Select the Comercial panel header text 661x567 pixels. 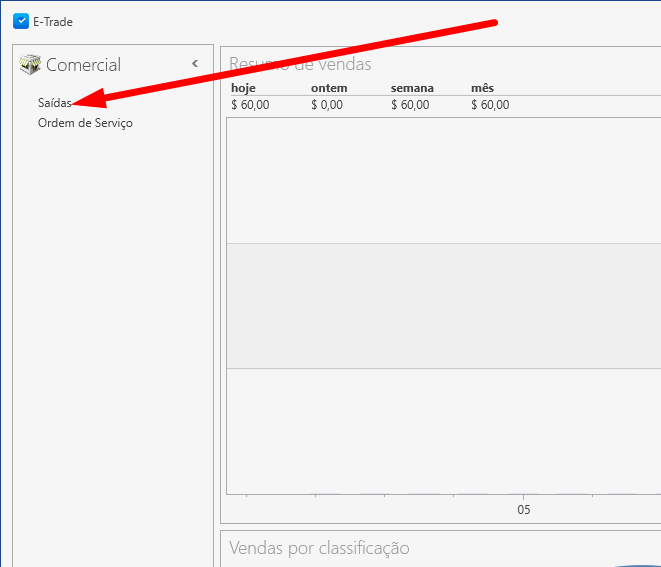(83, 65)
